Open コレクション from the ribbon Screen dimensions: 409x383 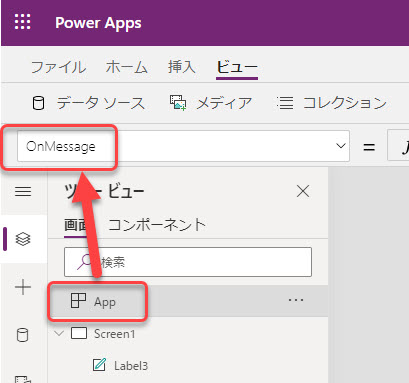pyautogui.click(x=332, y=103)
